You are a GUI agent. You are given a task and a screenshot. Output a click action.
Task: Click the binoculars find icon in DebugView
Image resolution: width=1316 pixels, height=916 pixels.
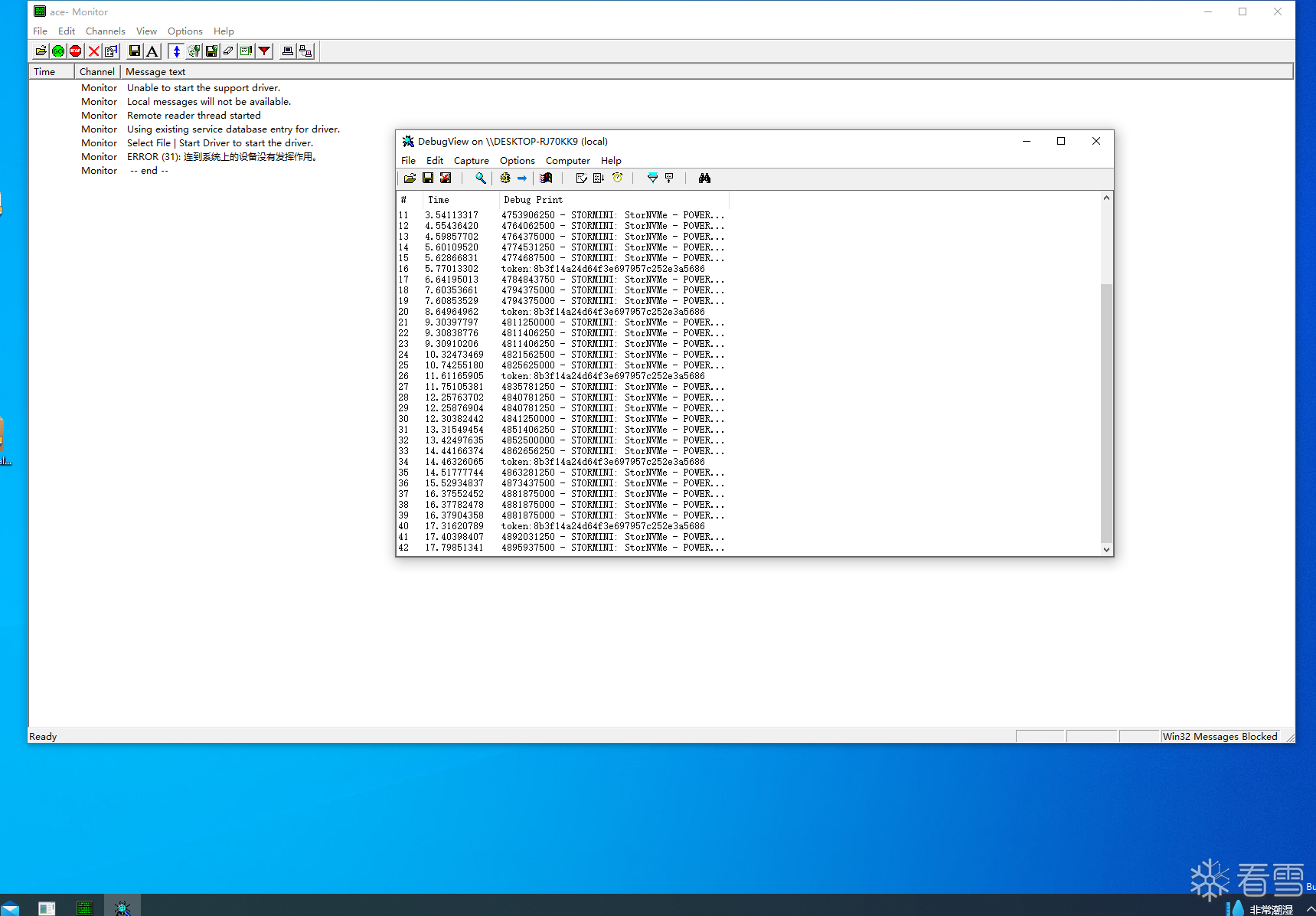click(704, 178)
